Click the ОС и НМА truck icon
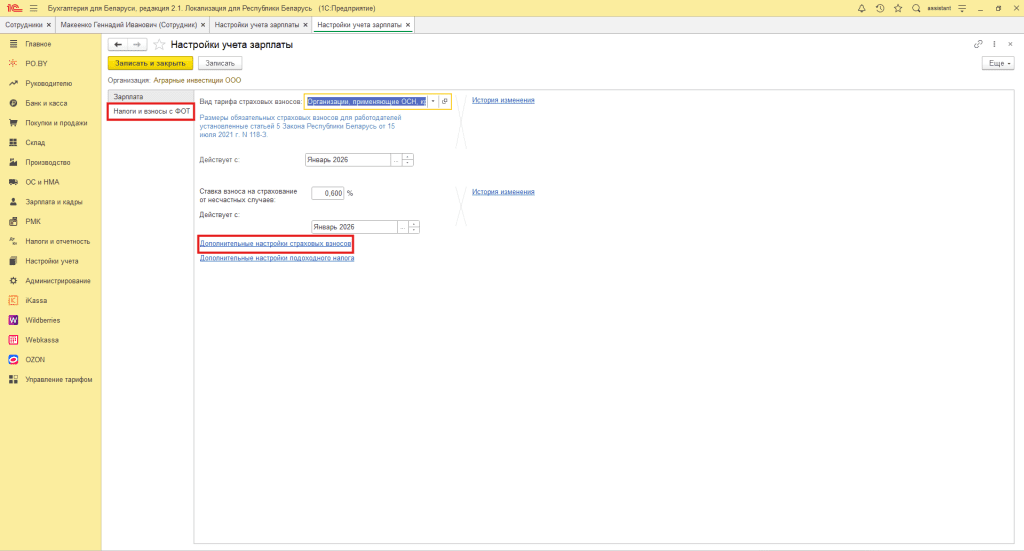The image size is (1024, 551). point(13,182)
